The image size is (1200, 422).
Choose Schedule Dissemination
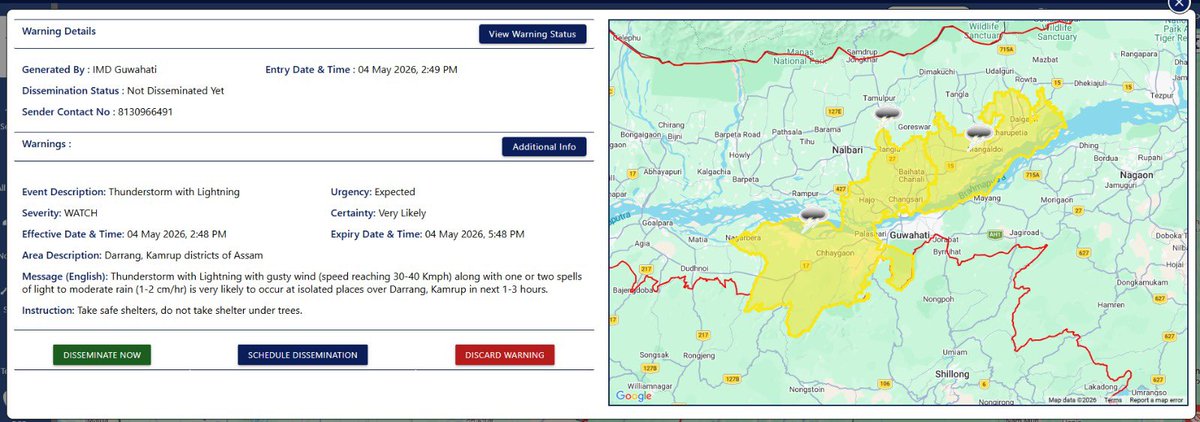[x=303, y=355]
